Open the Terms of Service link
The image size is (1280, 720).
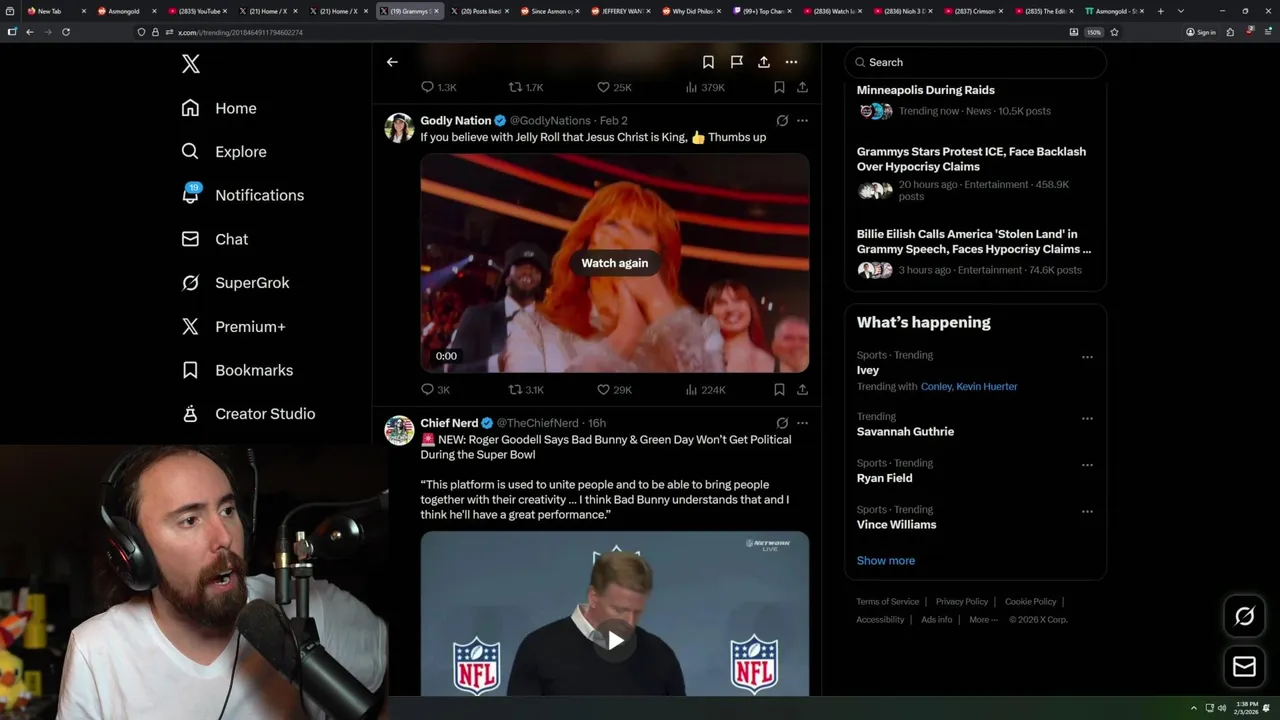coord(888,602)
